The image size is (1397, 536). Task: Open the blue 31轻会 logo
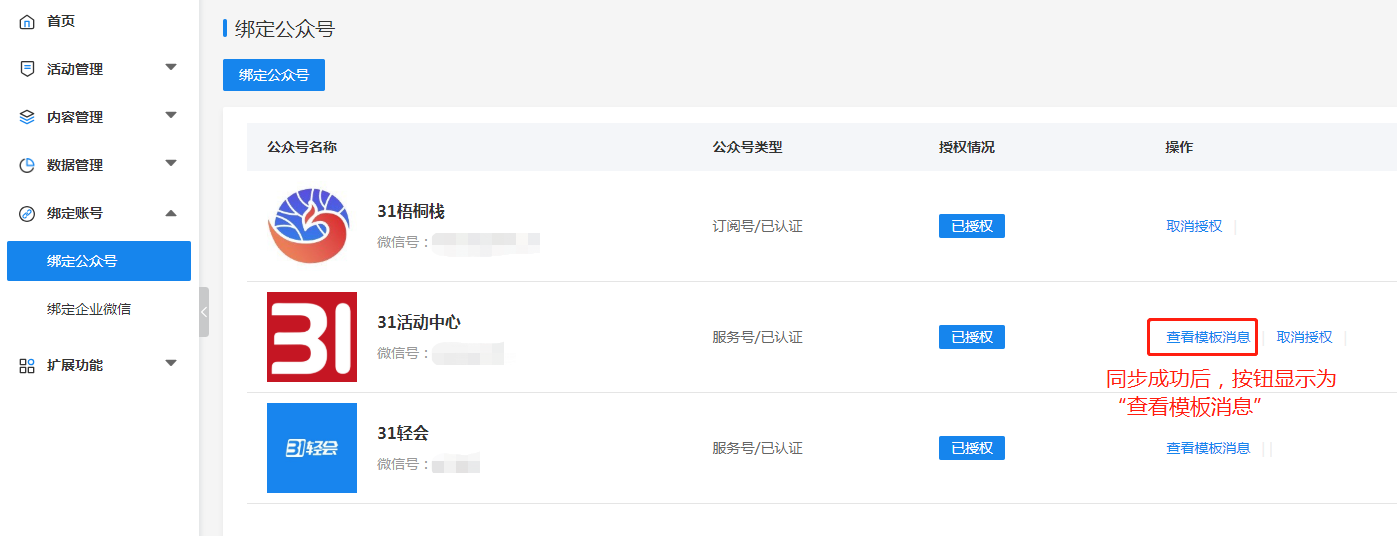click(312, 448)
